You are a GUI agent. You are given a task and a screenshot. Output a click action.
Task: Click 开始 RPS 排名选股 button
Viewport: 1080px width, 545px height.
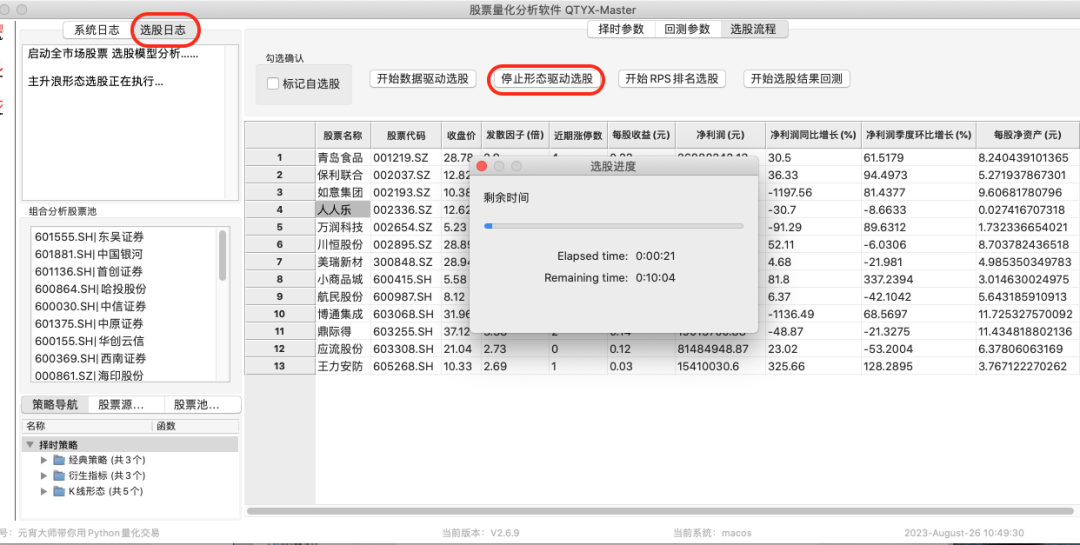coord(672,79)
